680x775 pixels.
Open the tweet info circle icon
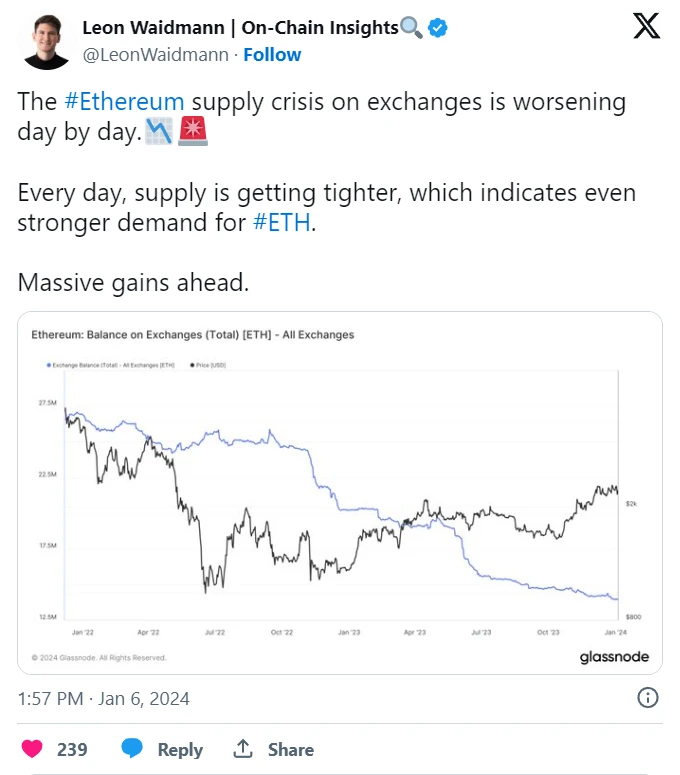coord(647,698)
